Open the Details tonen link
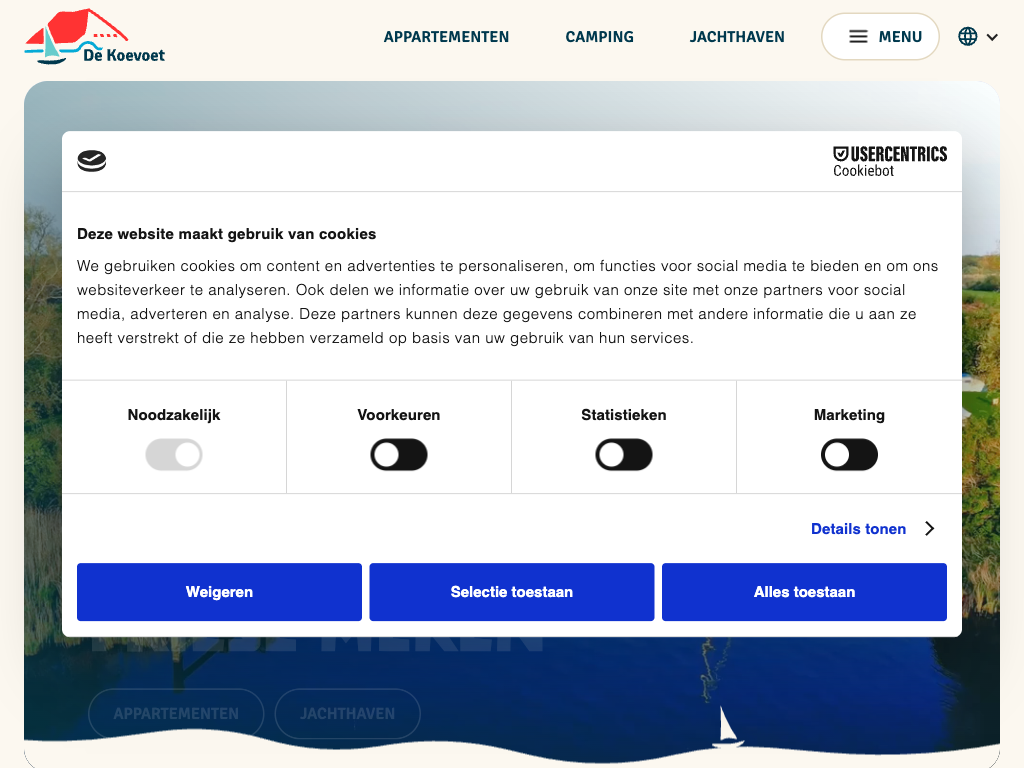The image size is (1024, 768). click(x=858, y=529)
